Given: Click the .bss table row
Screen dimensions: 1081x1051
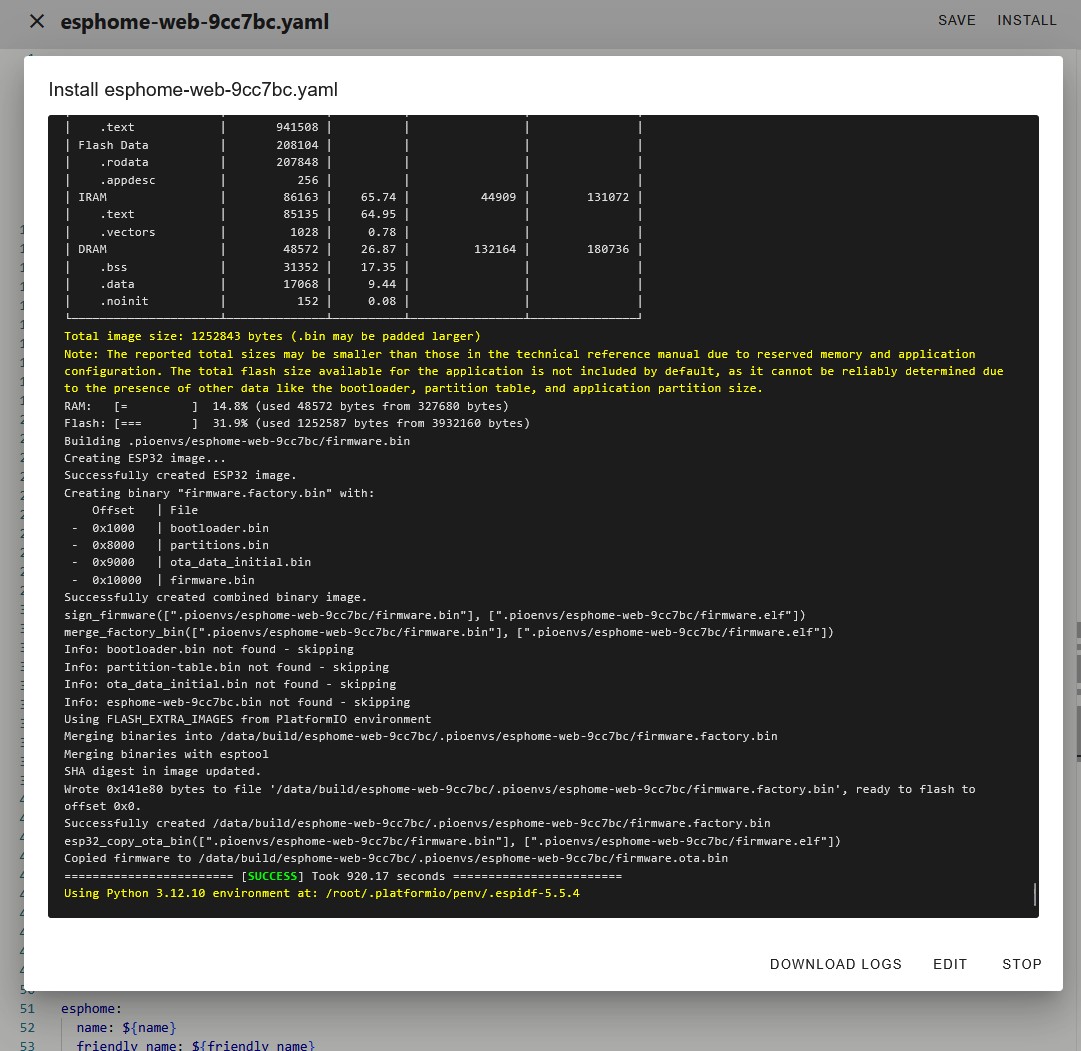Looking at the screenshot, I should (x=354, y=268).
